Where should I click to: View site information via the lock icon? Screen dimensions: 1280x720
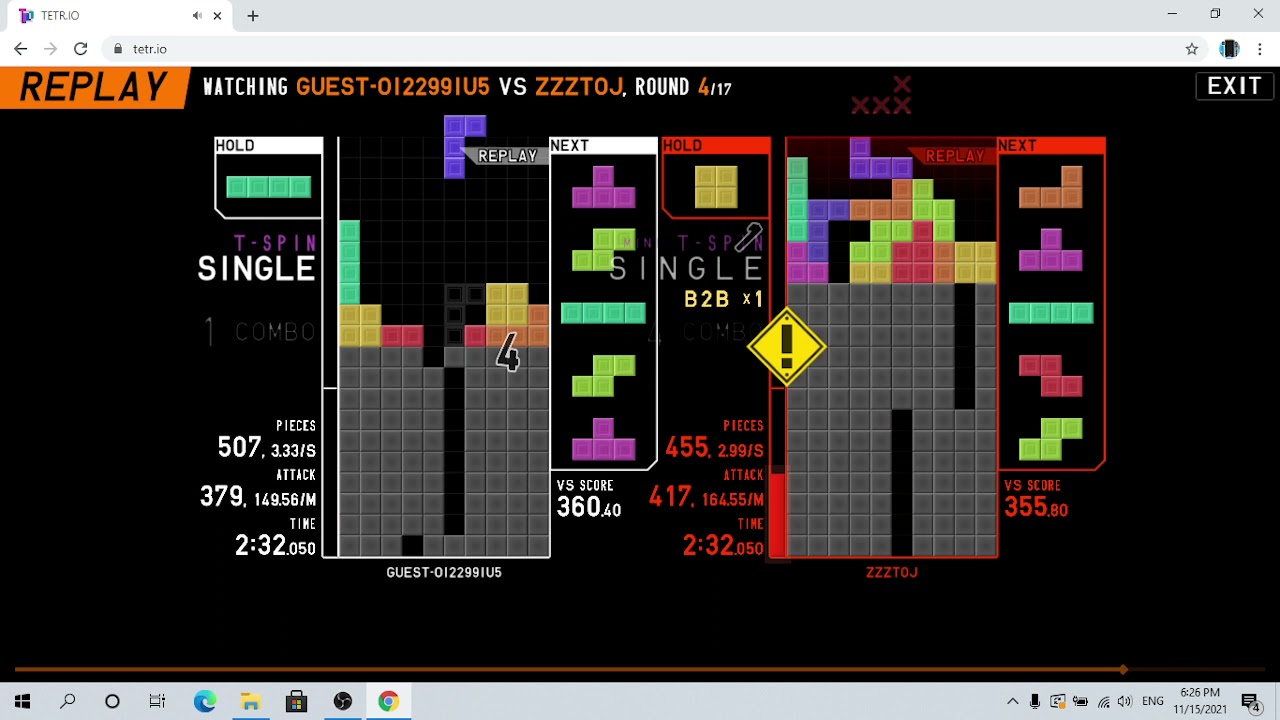pos(118,48)
